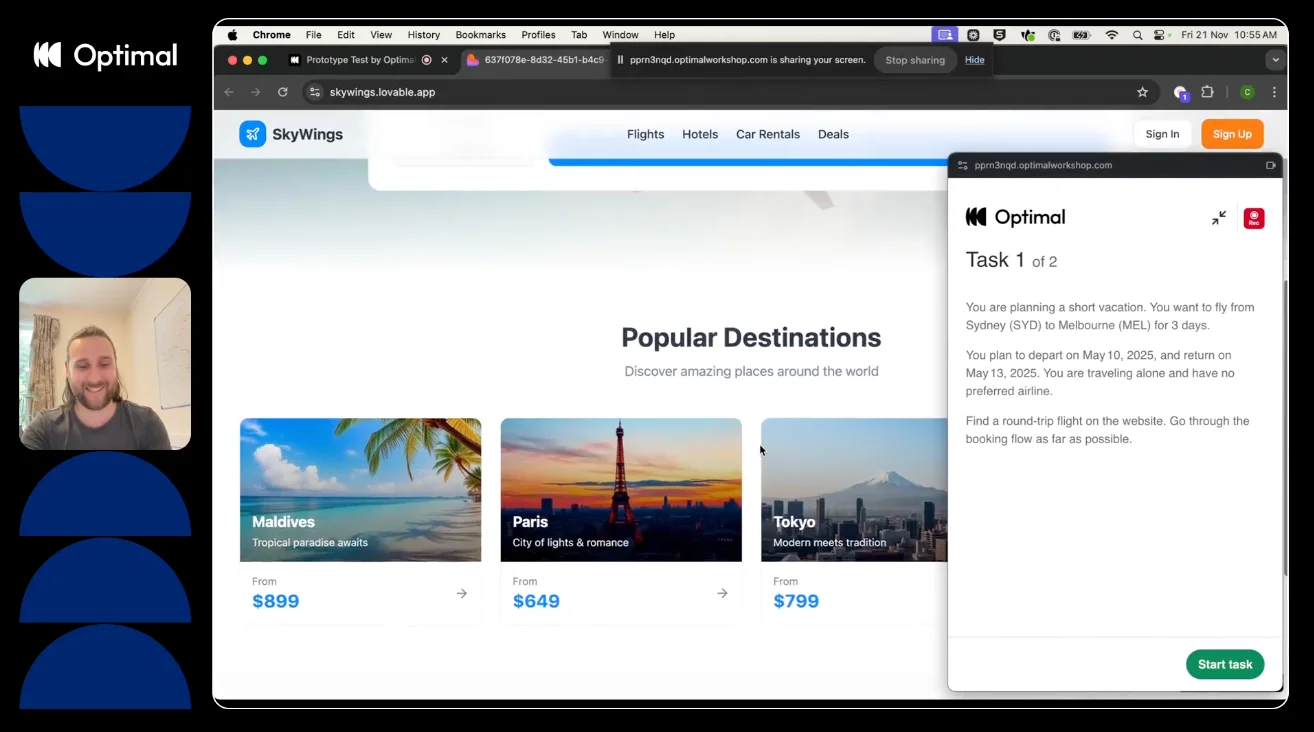Click the camera icon on the Optimal panel
Viewport: 1314px width, 732px height.
click(1270, 165)
